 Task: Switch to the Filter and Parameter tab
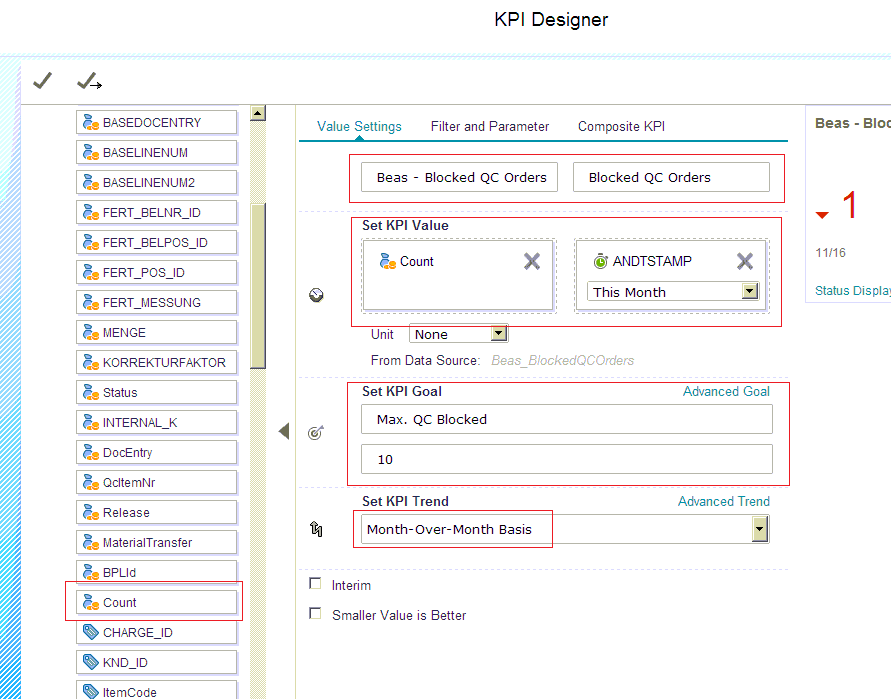tap(490, 126)
